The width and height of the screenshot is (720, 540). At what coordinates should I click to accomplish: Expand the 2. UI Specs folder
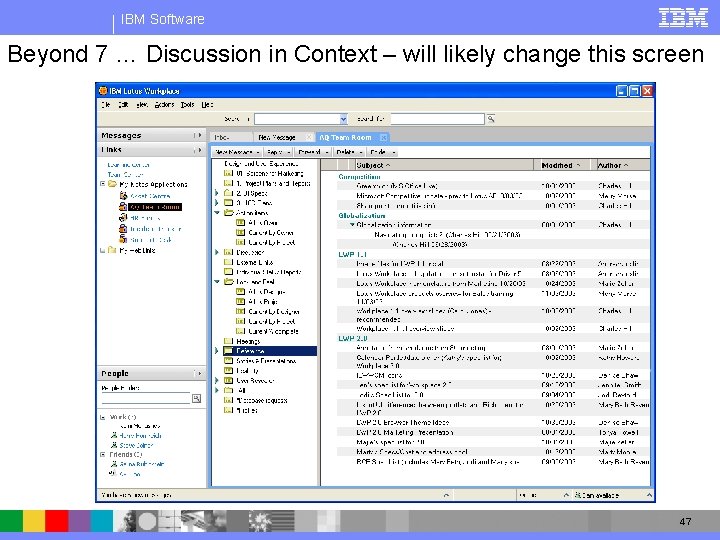tap(217, 193)
